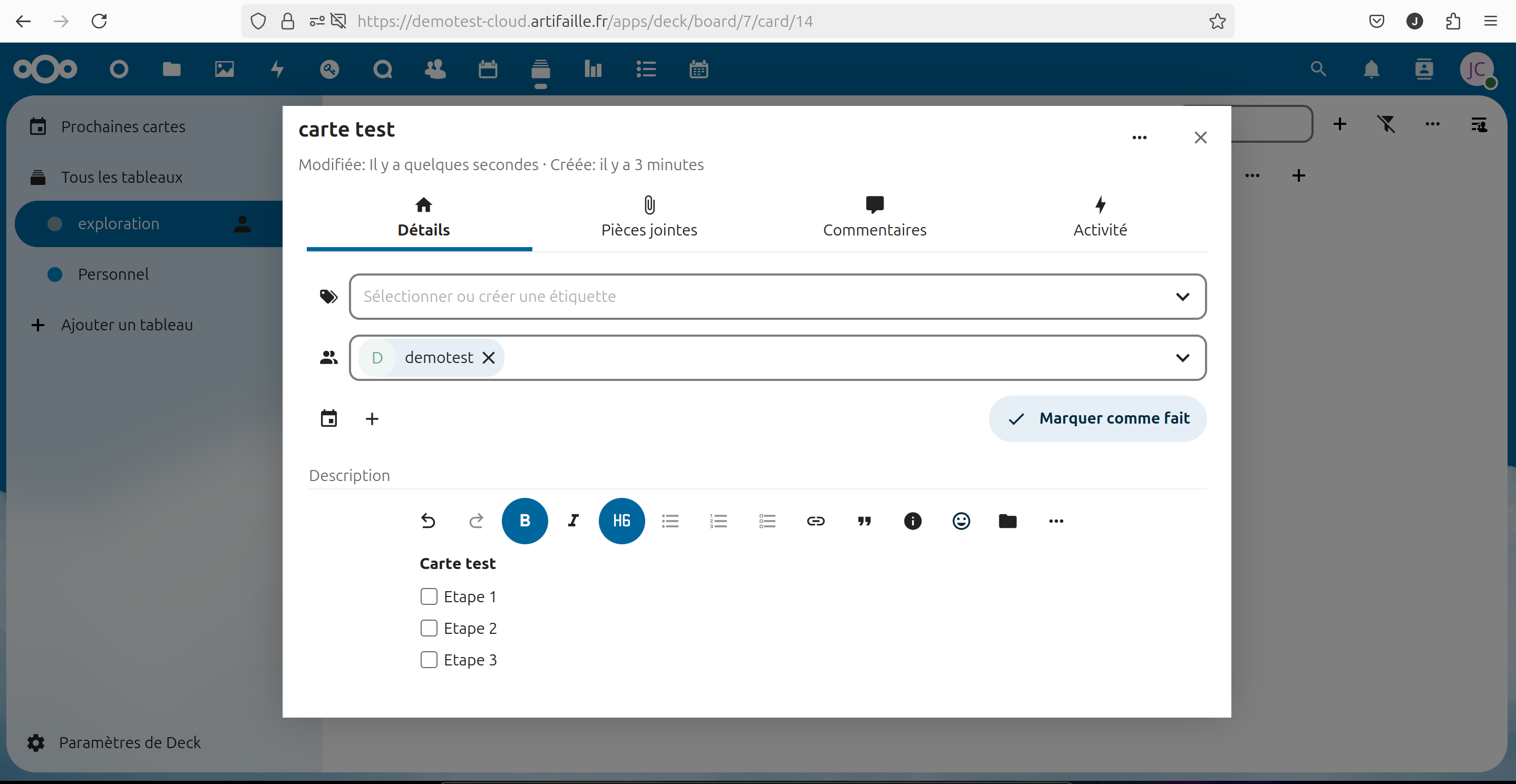Insert a numbered list
This screenshot has height=784, width=1516.
click(718, 521)
